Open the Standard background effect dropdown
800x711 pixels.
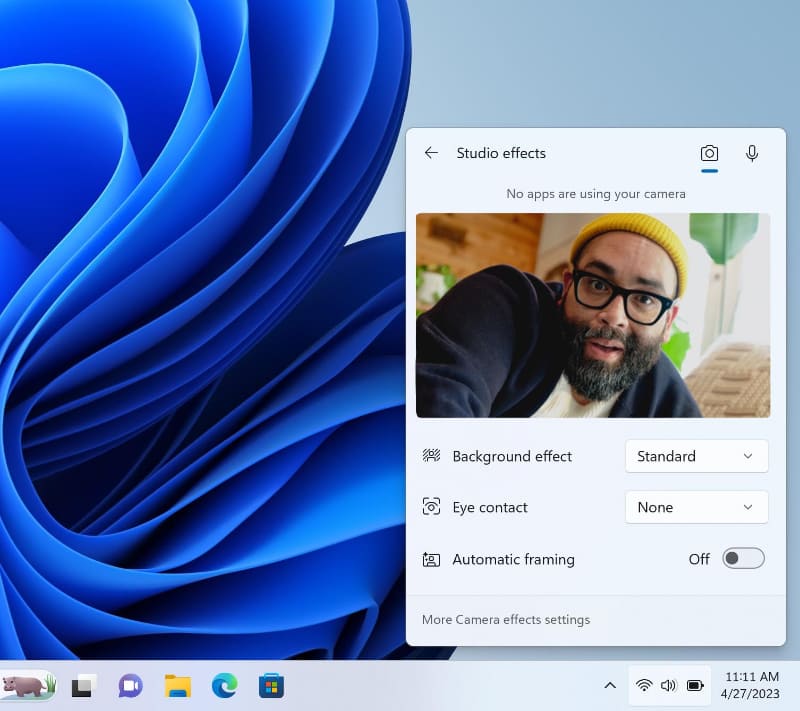click(696, 456)
